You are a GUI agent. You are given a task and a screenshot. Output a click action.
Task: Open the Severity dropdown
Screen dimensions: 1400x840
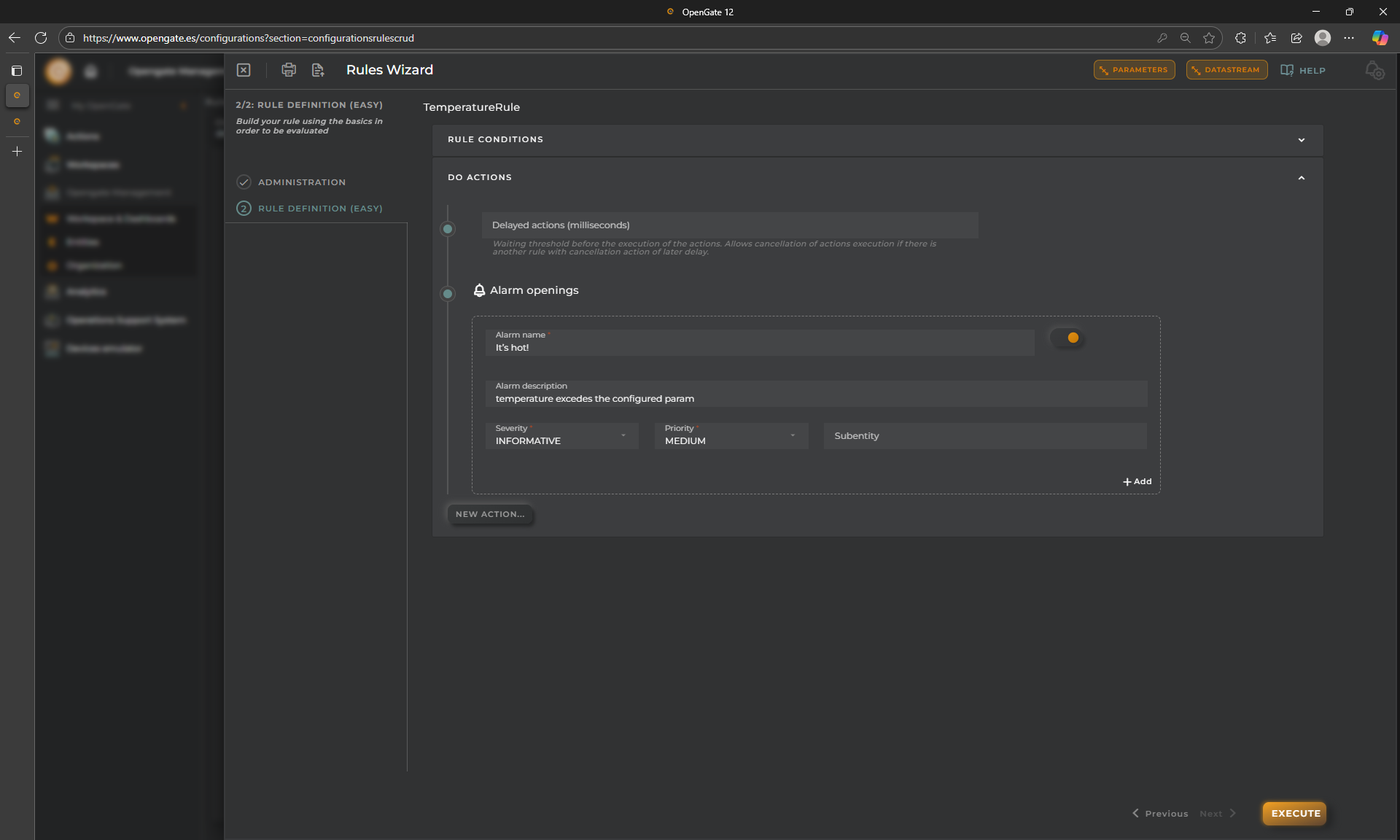(561, 436)
